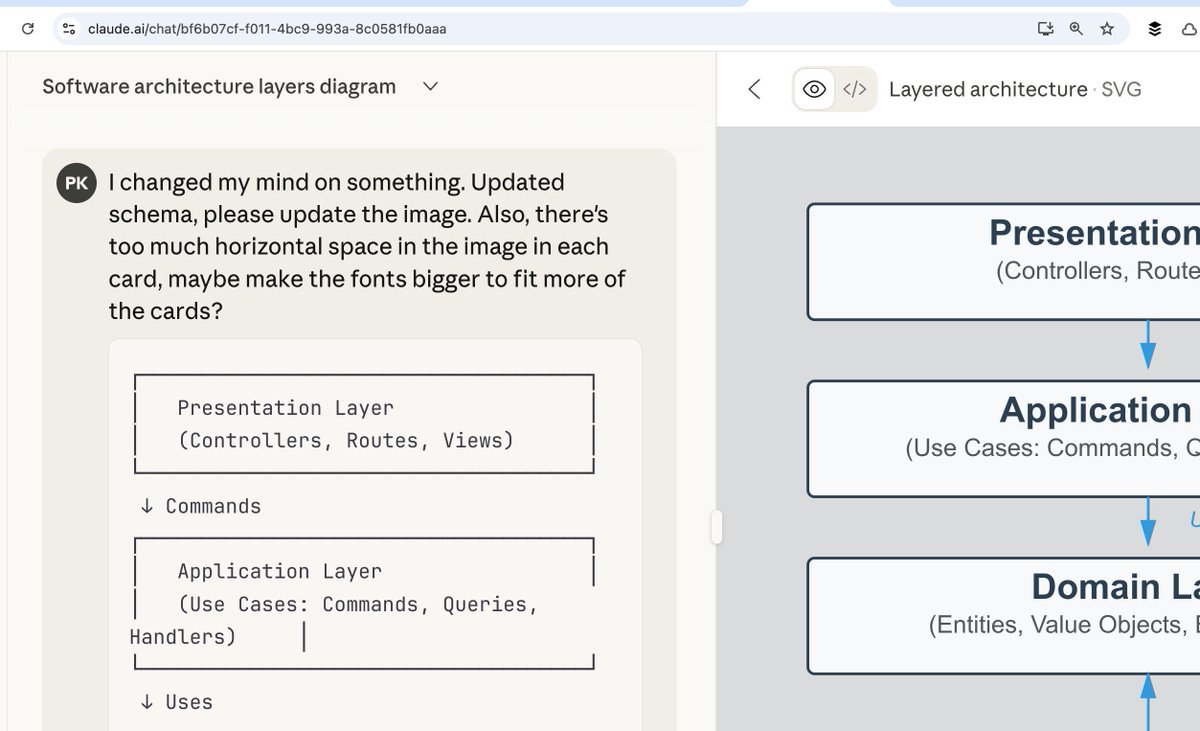This screenshot has height=731, width=1200.
Task: Click the claude.ai URL address field
Action: [x=267, y=29]
